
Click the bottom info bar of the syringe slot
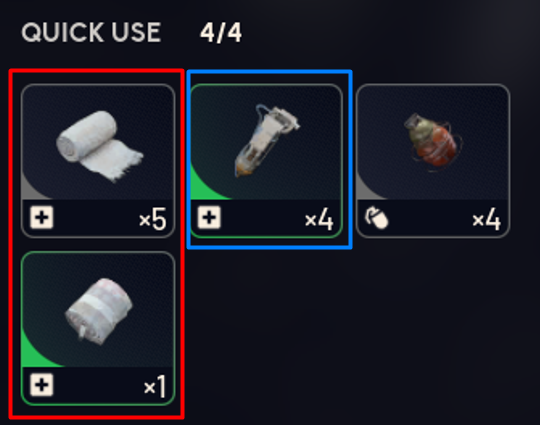click(266, 218)
